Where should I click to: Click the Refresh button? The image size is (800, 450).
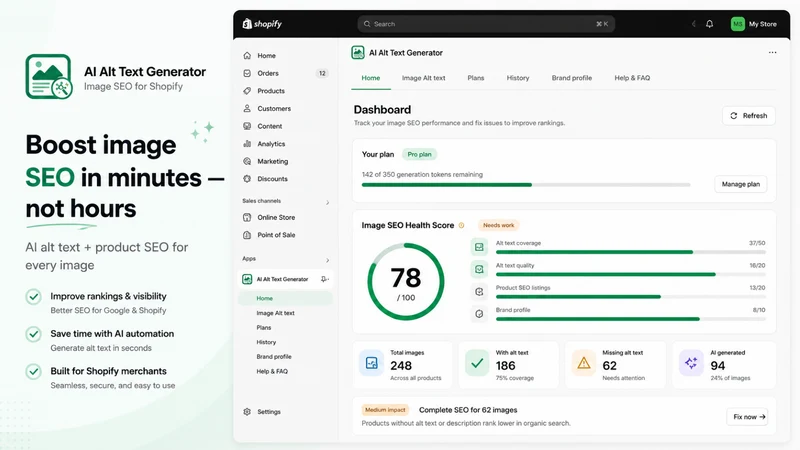click(748, 116)
